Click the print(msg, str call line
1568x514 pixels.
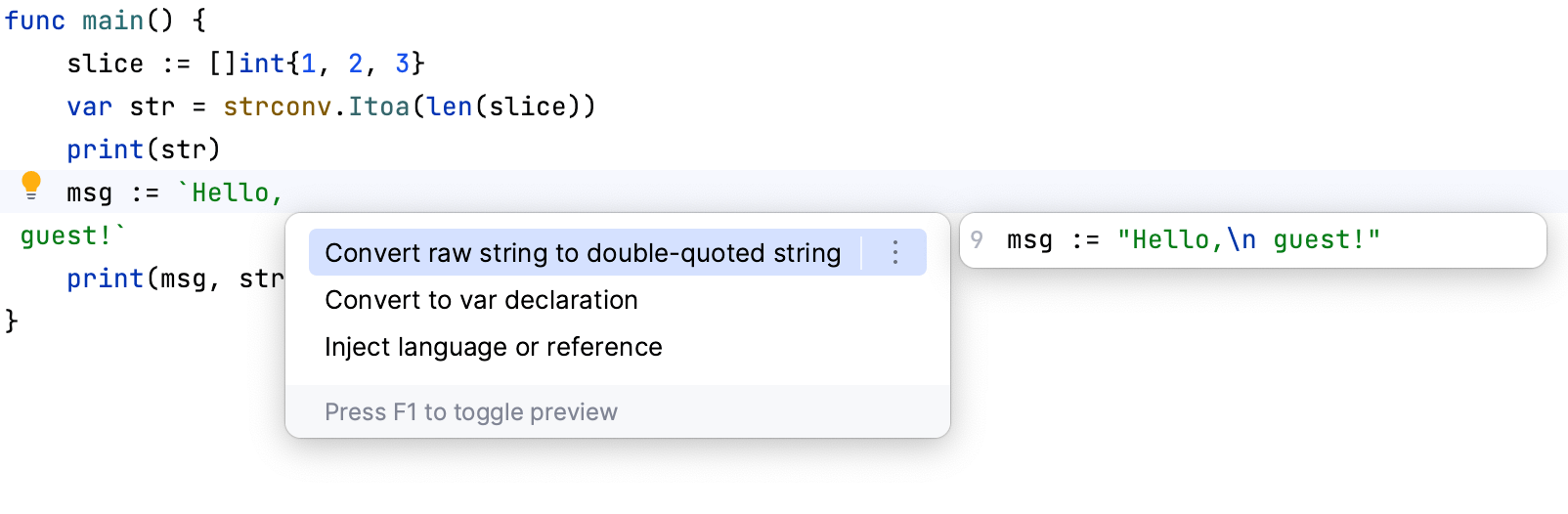pyautogui.click(x=174, y=278)
